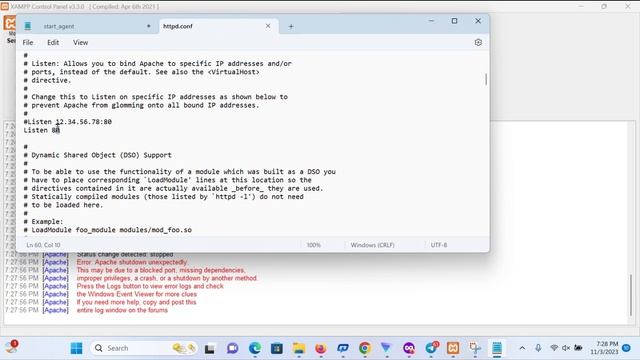Open the View menu in Notepad
Screen dimensions: 640x360
coord(80,42)
